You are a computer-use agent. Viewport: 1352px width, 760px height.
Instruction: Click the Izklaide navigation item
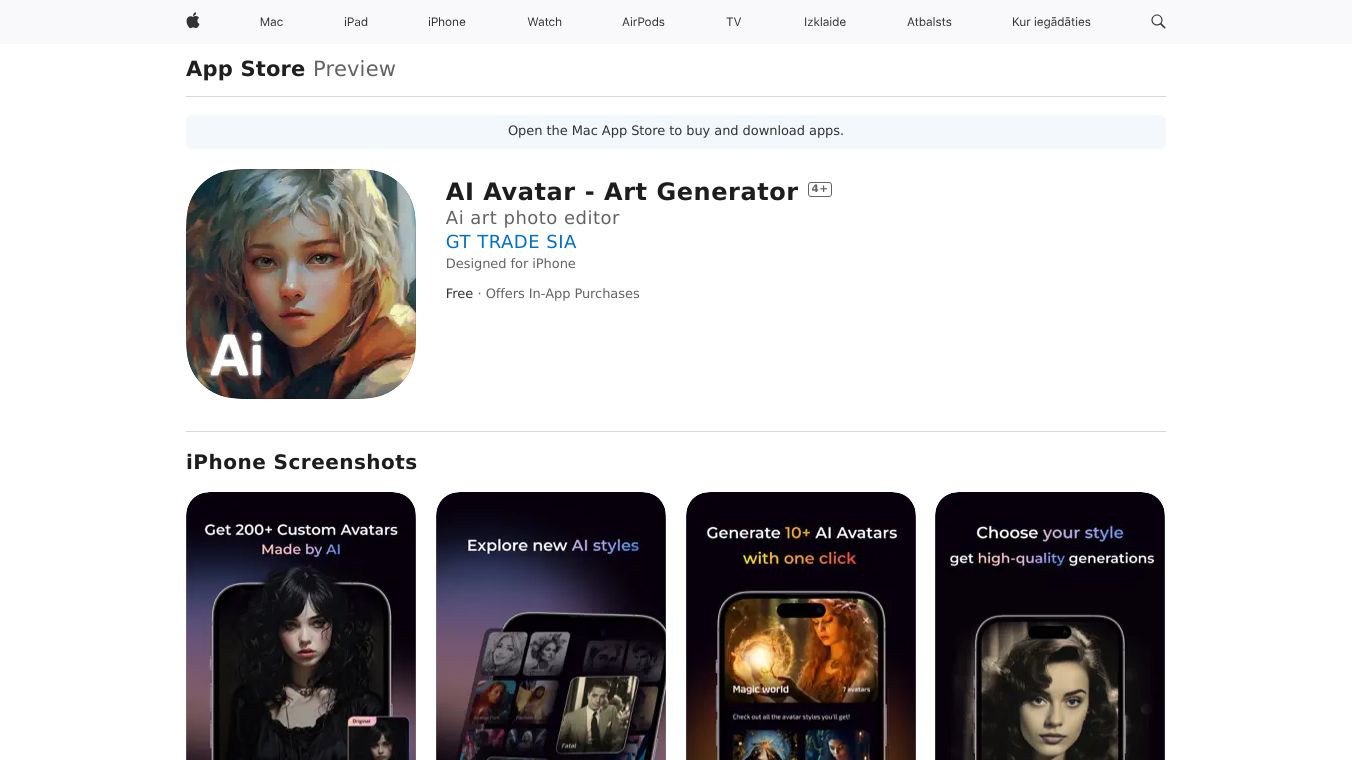tap(825, 22)
